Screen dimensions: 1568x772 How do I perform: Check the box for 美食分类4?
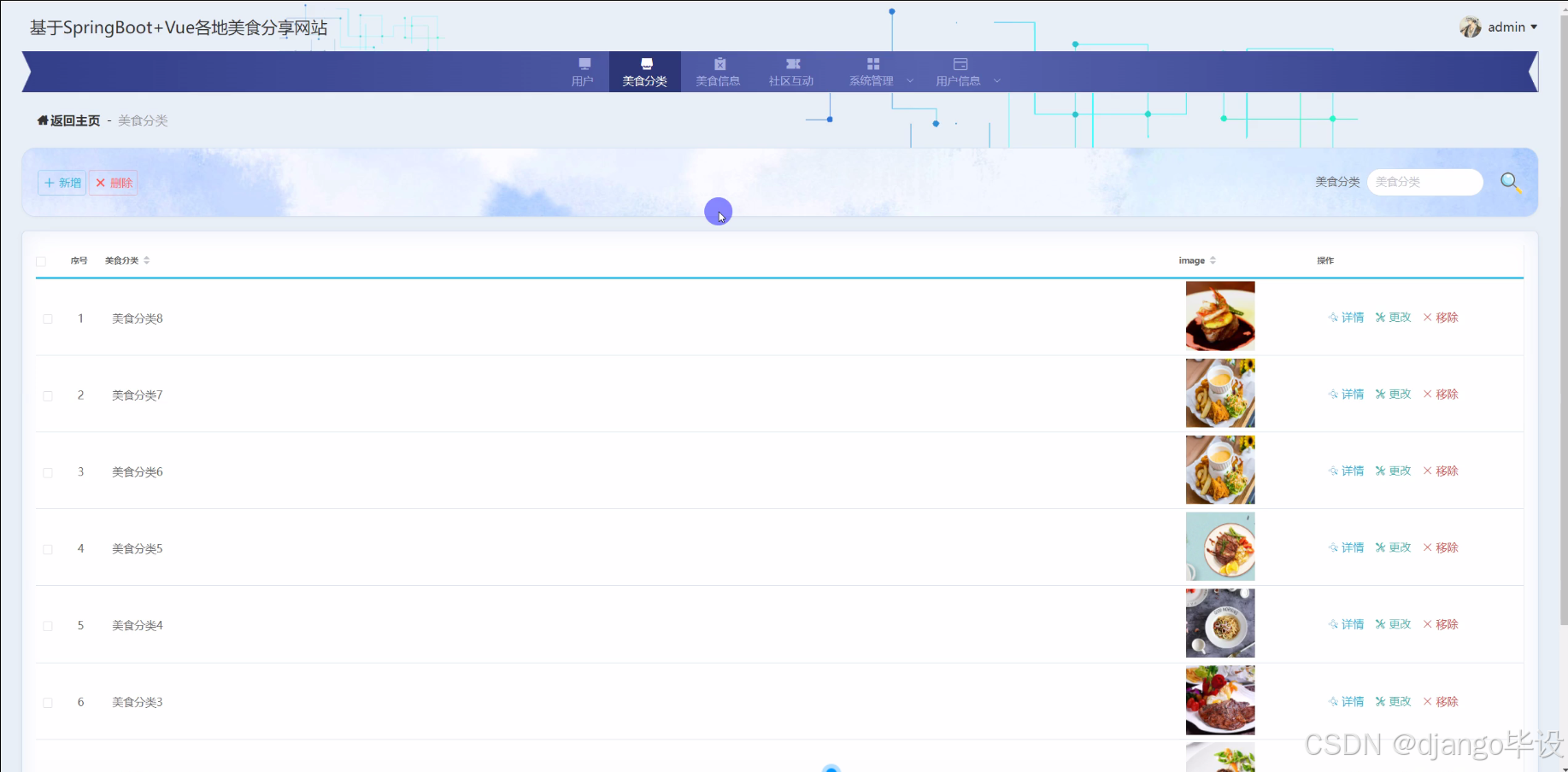(48, 626)
